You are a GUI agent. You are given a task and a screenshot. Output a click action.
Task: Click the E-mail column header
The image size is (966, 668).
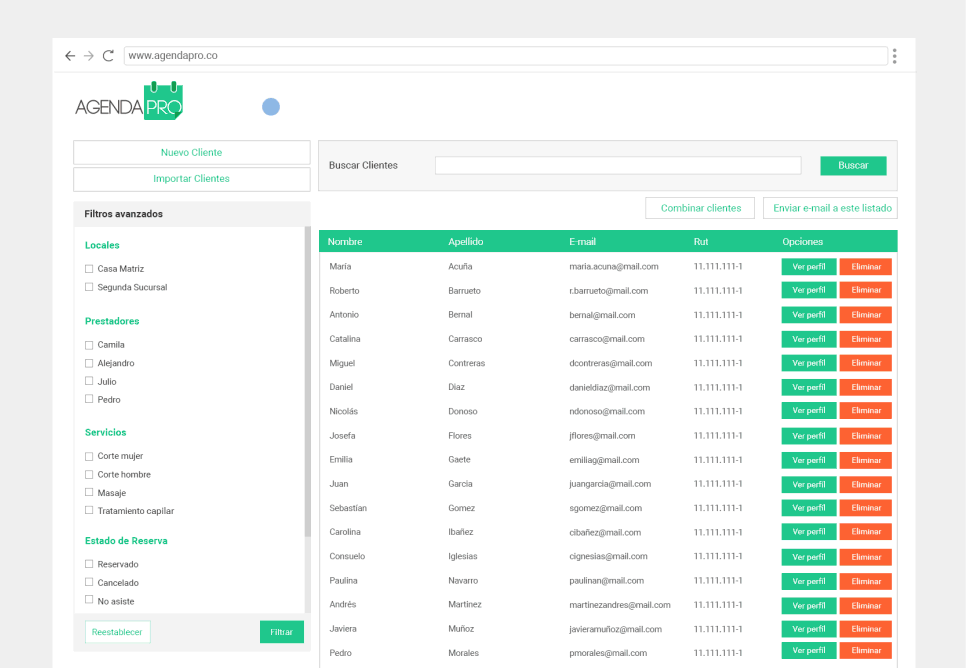(x=582, y=242)
